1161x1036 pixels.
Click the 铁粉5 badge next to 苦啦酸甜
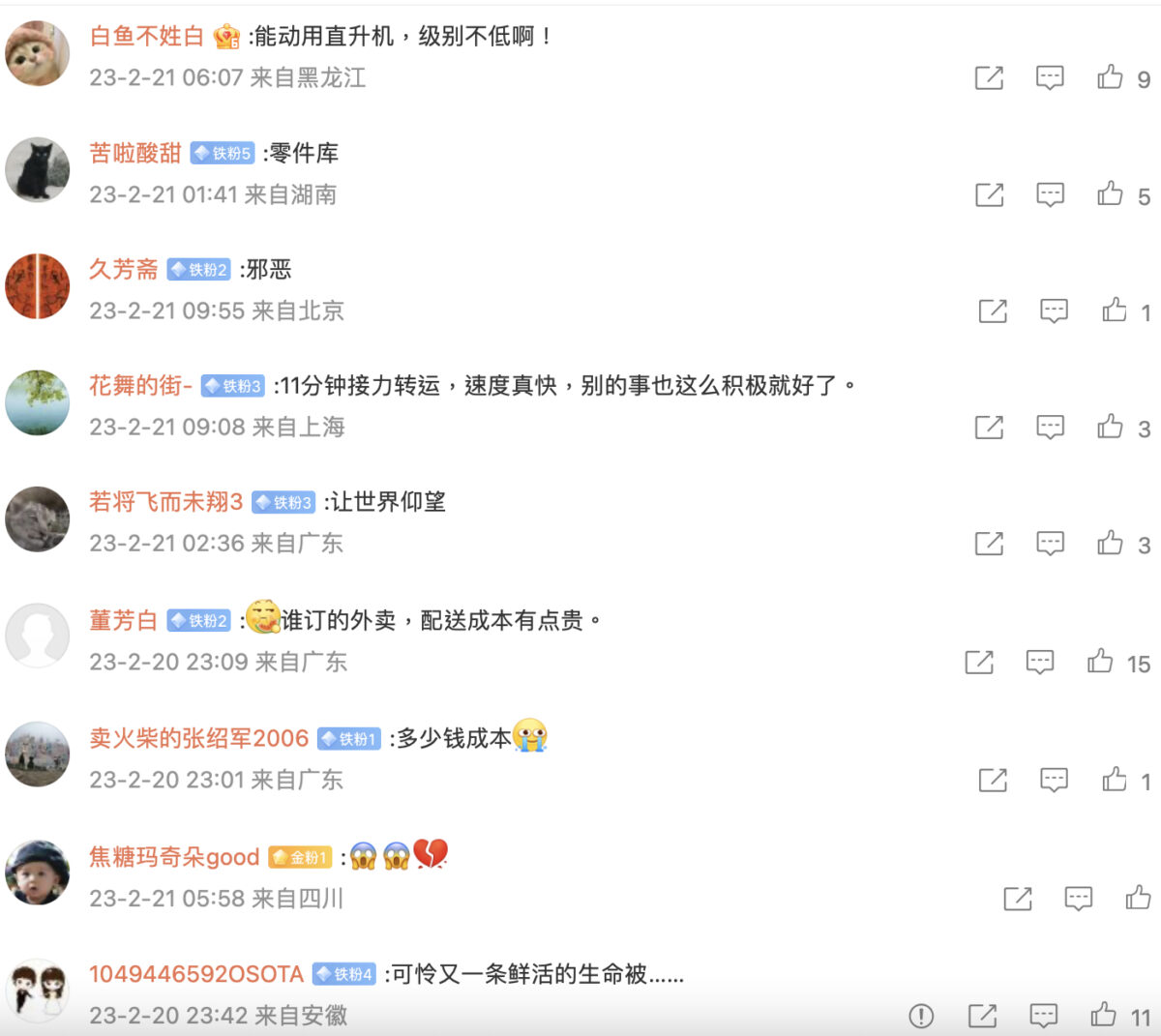click(x=223, y=153)
